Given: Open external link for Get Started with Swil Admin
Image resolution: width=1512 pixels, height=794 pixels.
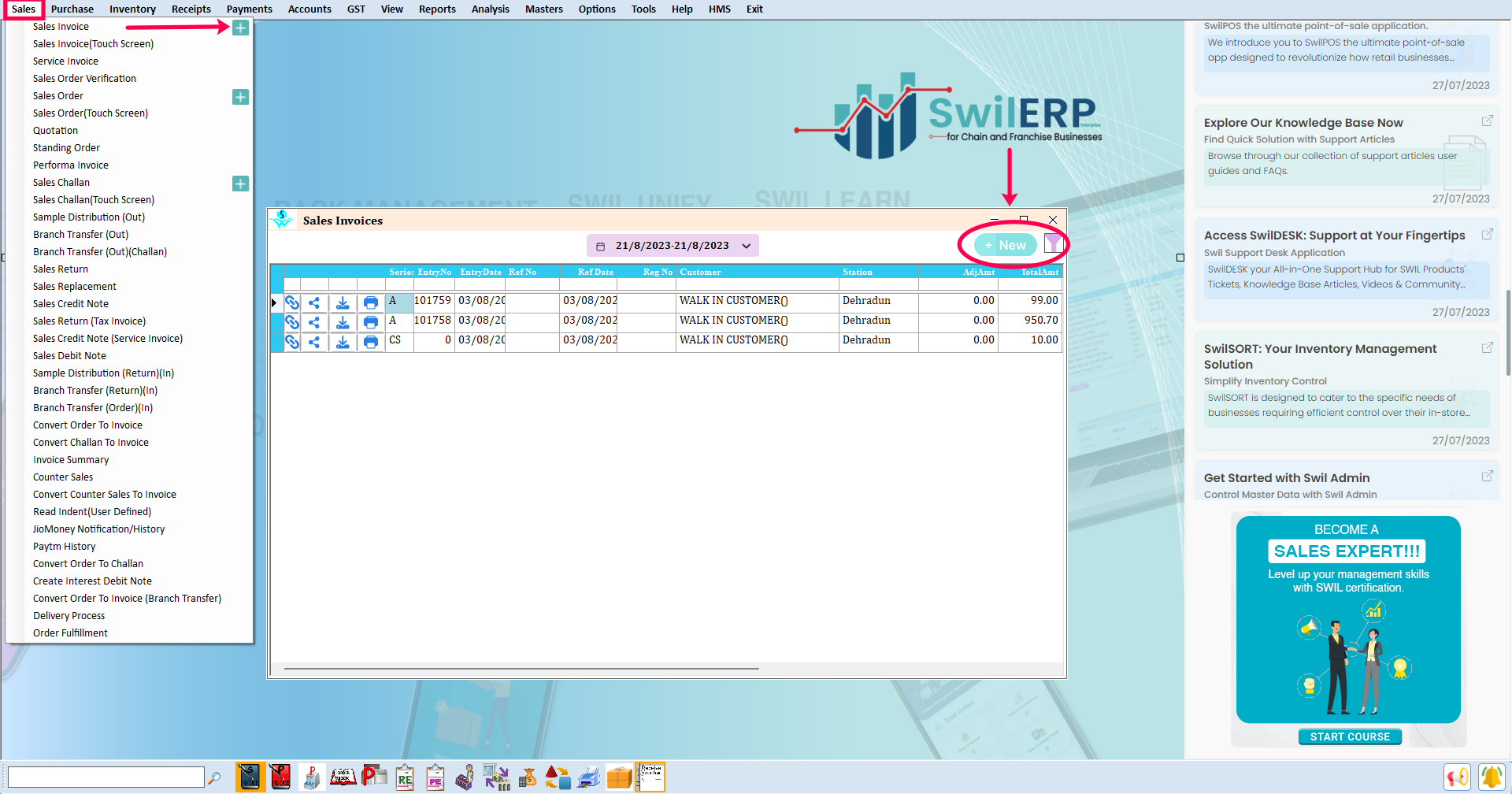Looking at the screenshot, I should click(1487, 477).
